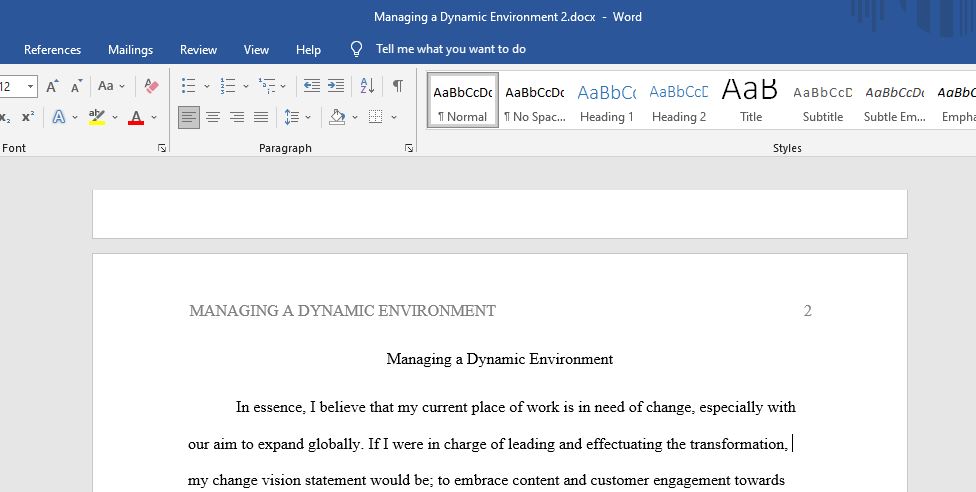Center the paragraph text
The height and width of the screenshot is (492, 976).
(213, 117)
